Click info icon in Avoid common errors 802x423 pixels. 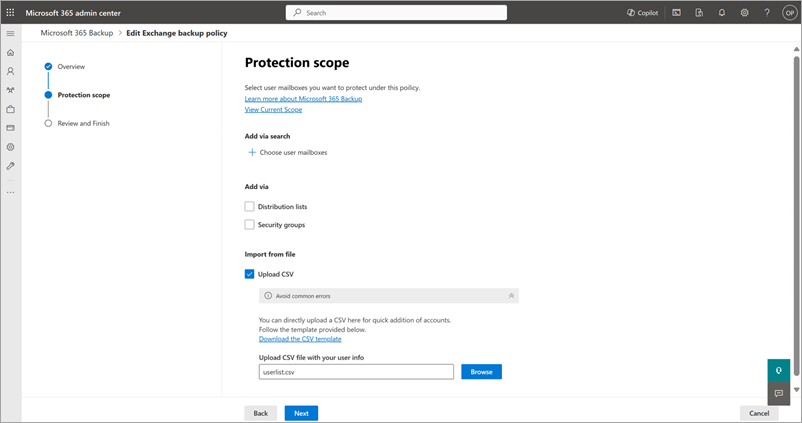[x=268, y=296]
